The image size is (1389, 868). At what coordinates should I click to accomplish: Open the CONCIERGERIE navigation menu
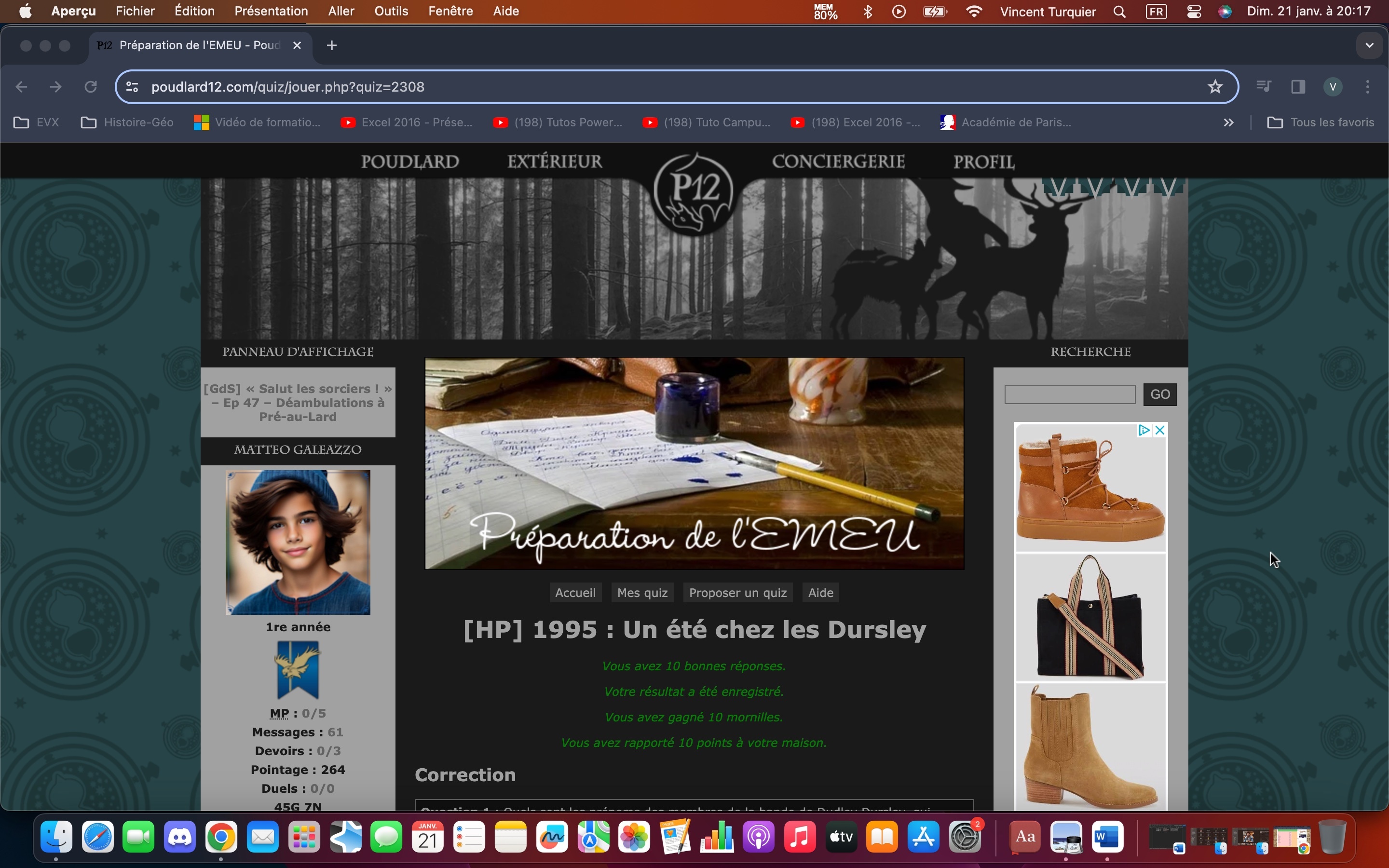(x=838, y=162)
